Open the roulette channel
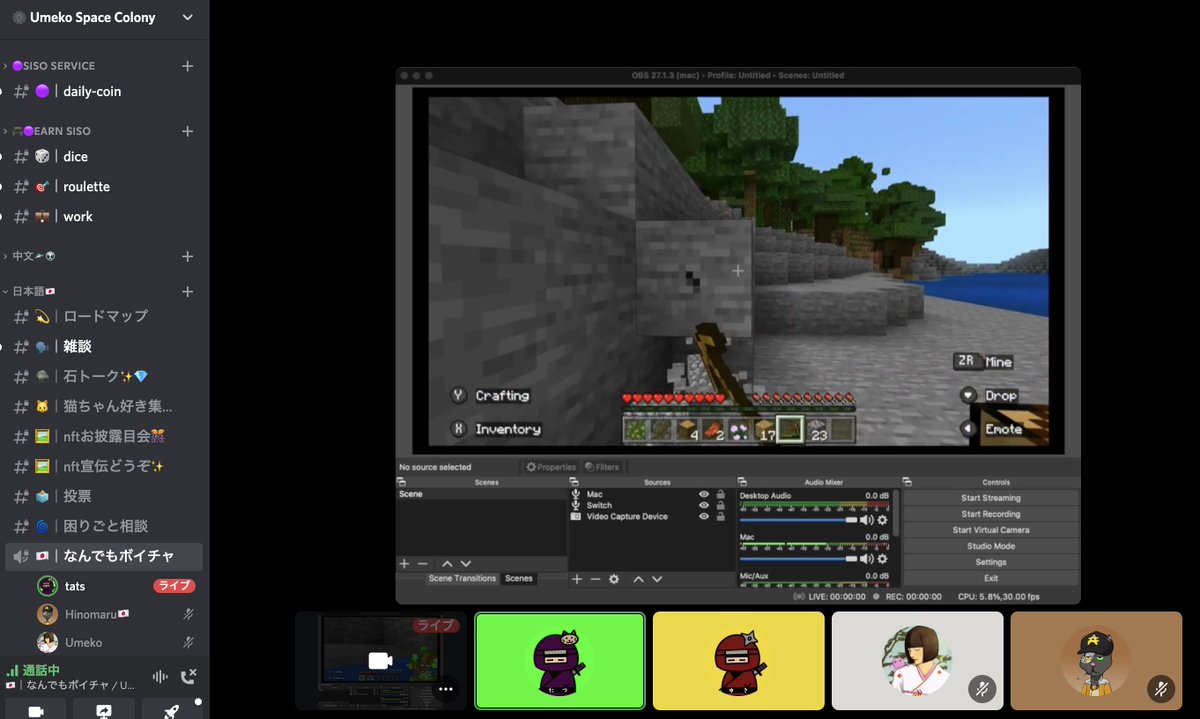The image size is (1200, 719). pos(104,187)
